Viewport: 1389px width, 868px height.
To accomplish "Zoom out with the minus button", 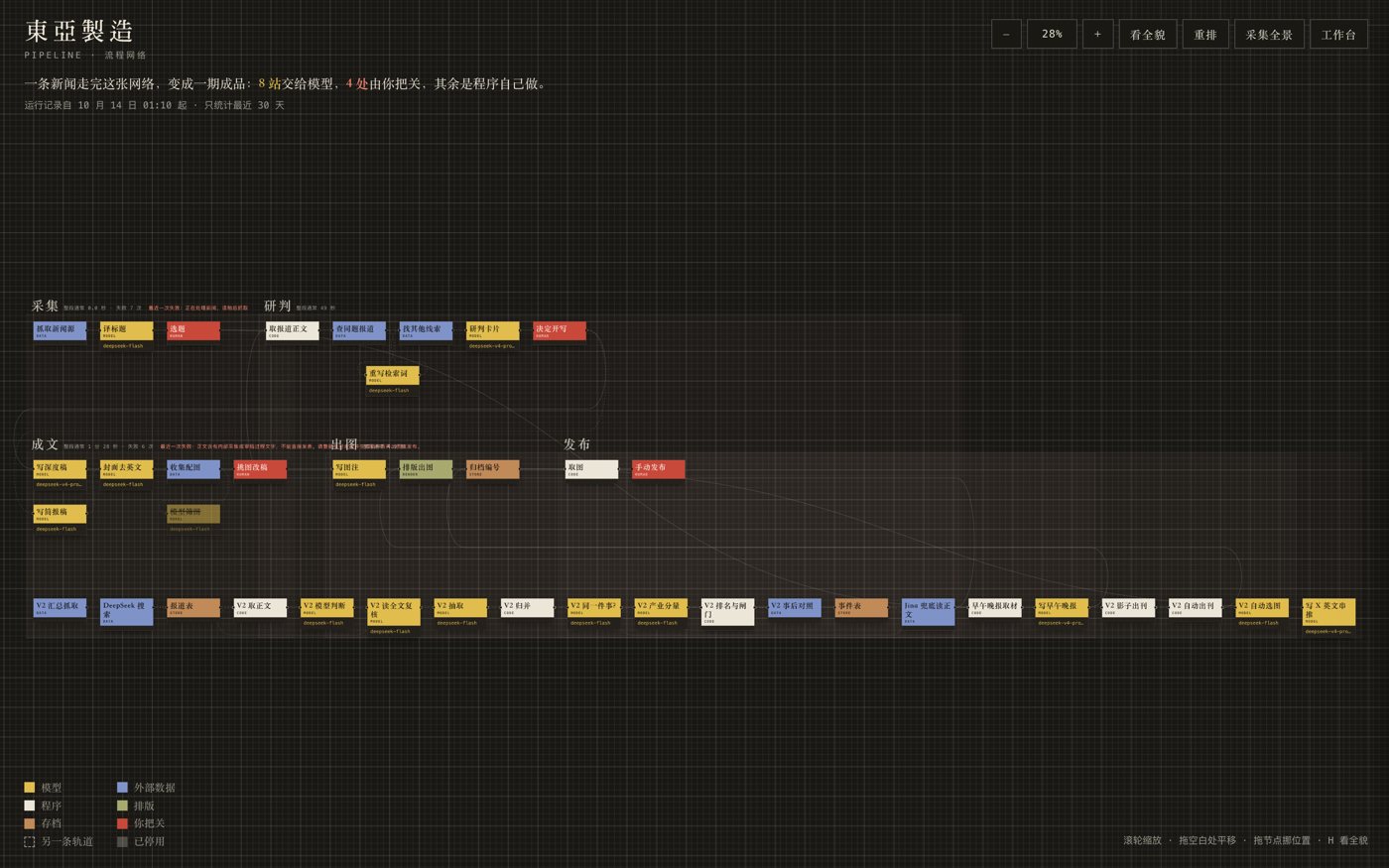I will (1006, 34).
